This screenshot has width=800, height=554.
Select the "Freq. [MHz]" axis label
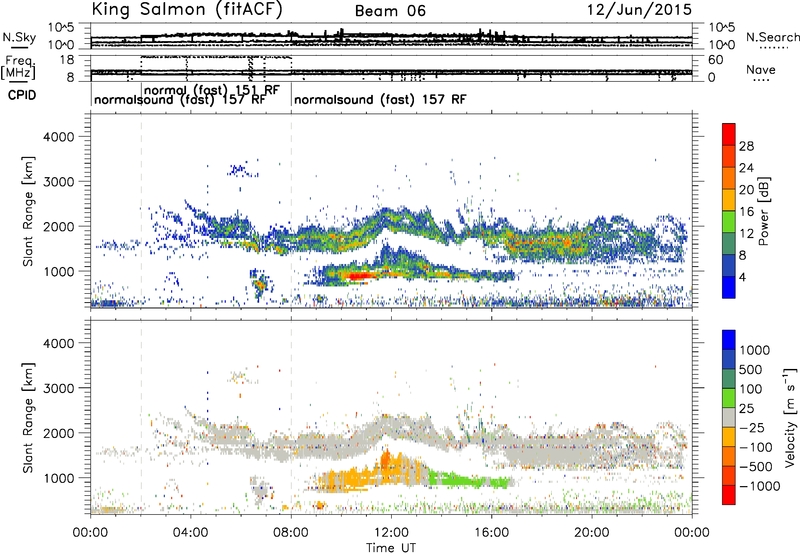pyautogui.click(x=18, y=67)
